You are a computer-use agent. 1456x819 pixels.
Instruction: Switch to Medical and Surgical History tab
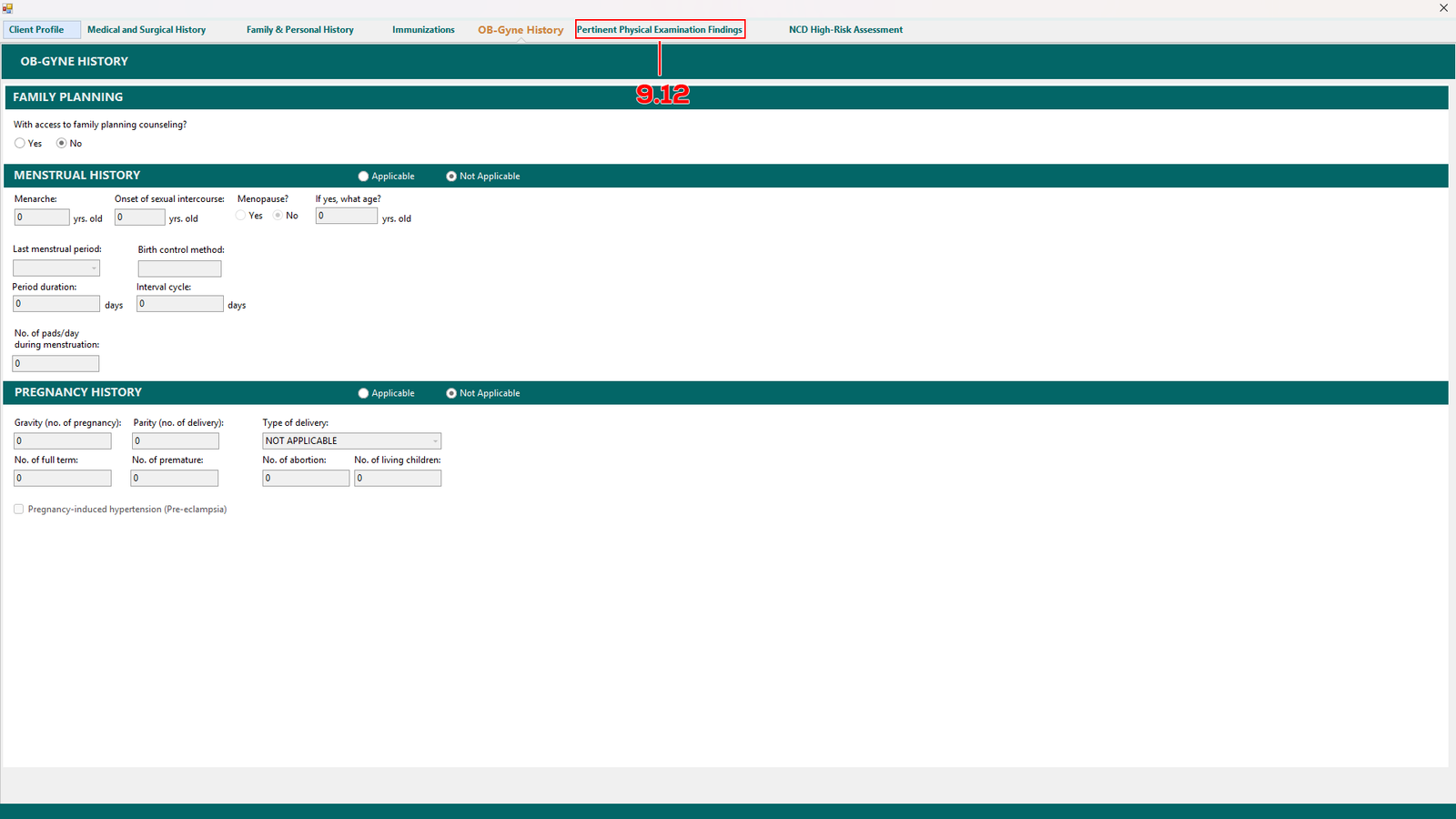[x=147, y=30]
